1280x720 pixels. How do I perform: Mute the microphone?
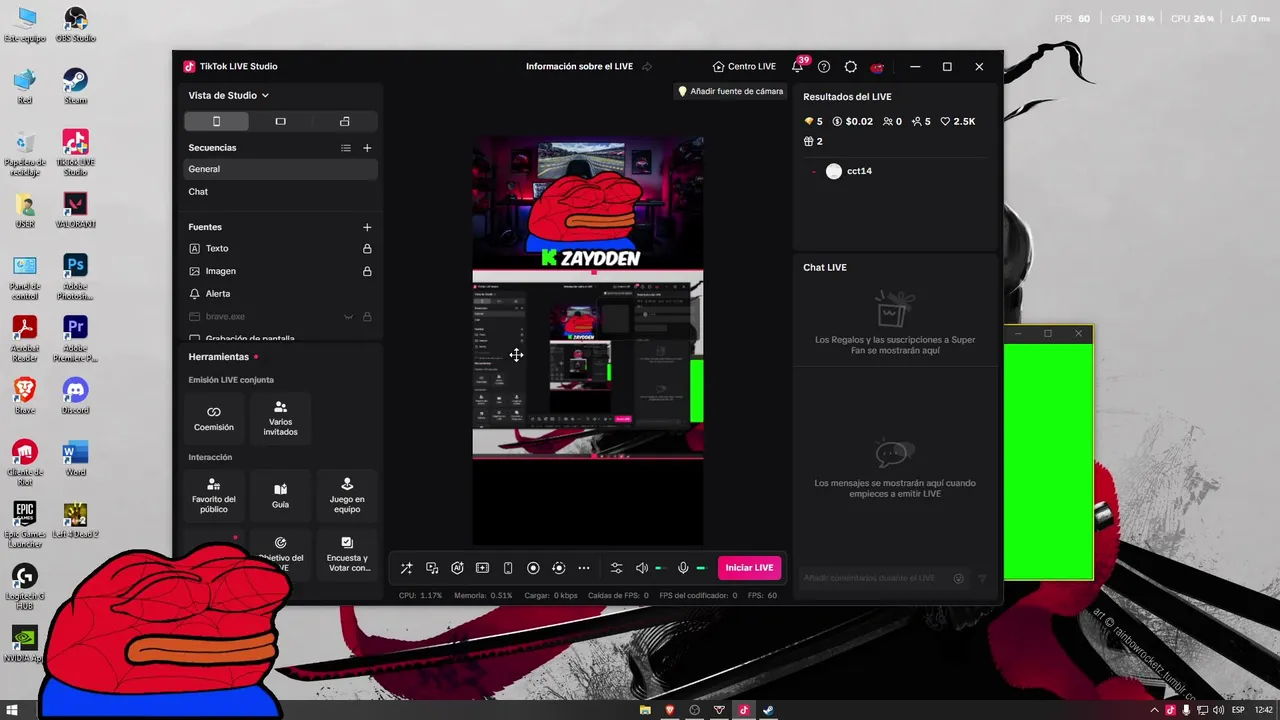(683, 568)
